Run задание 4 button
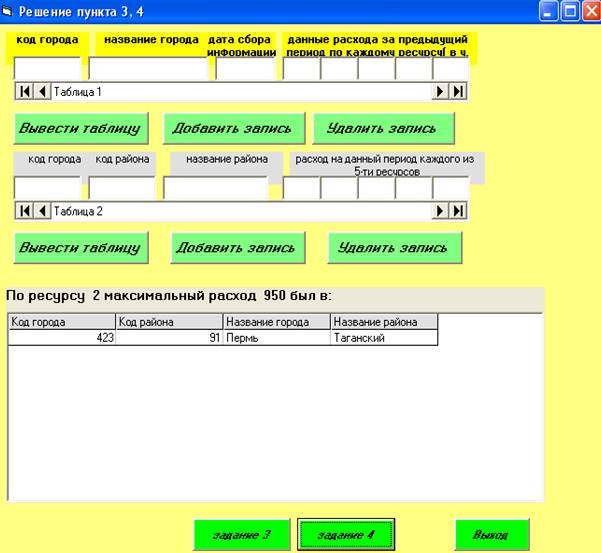Image resolution: width=601 pixels, height=553 pixels. point(346,535)
